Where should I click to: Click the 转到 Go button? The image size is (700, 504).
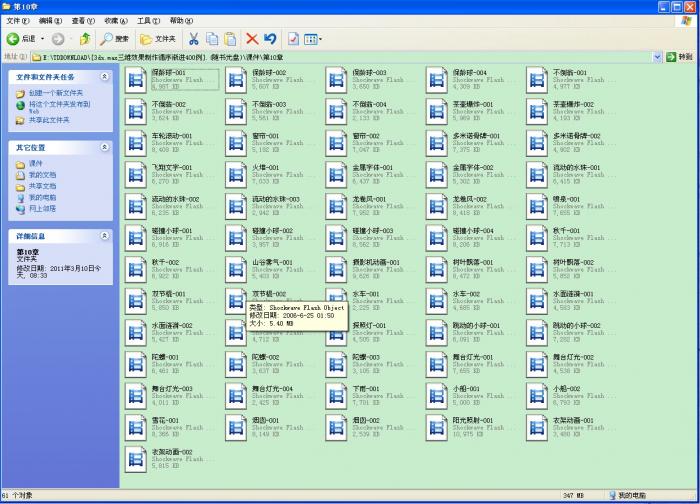(x=679, y=57)
